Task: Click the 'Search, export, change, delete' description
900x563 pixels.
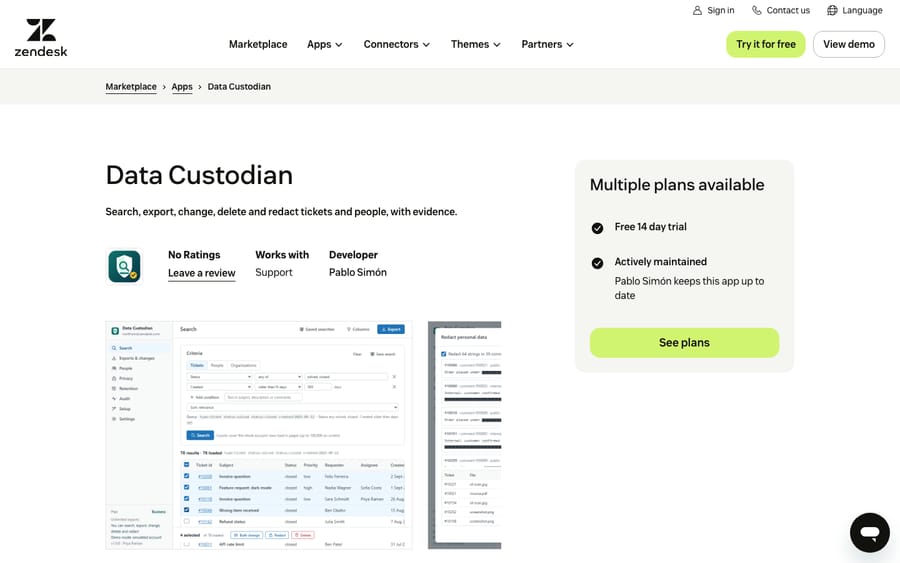Action: (281, 212)
